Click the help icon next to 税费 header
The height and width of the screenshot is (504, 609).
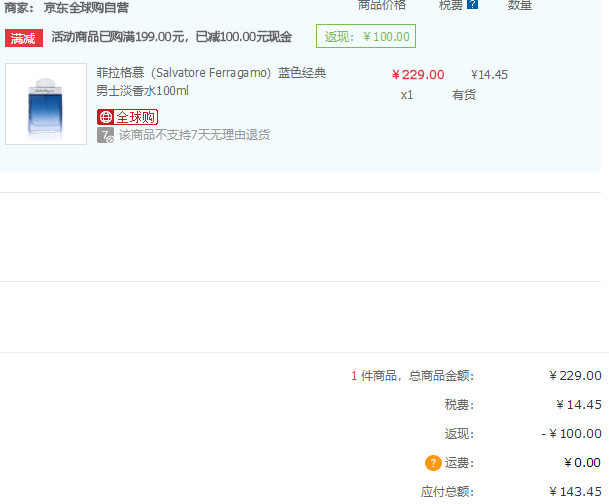[x=473, y=5]
